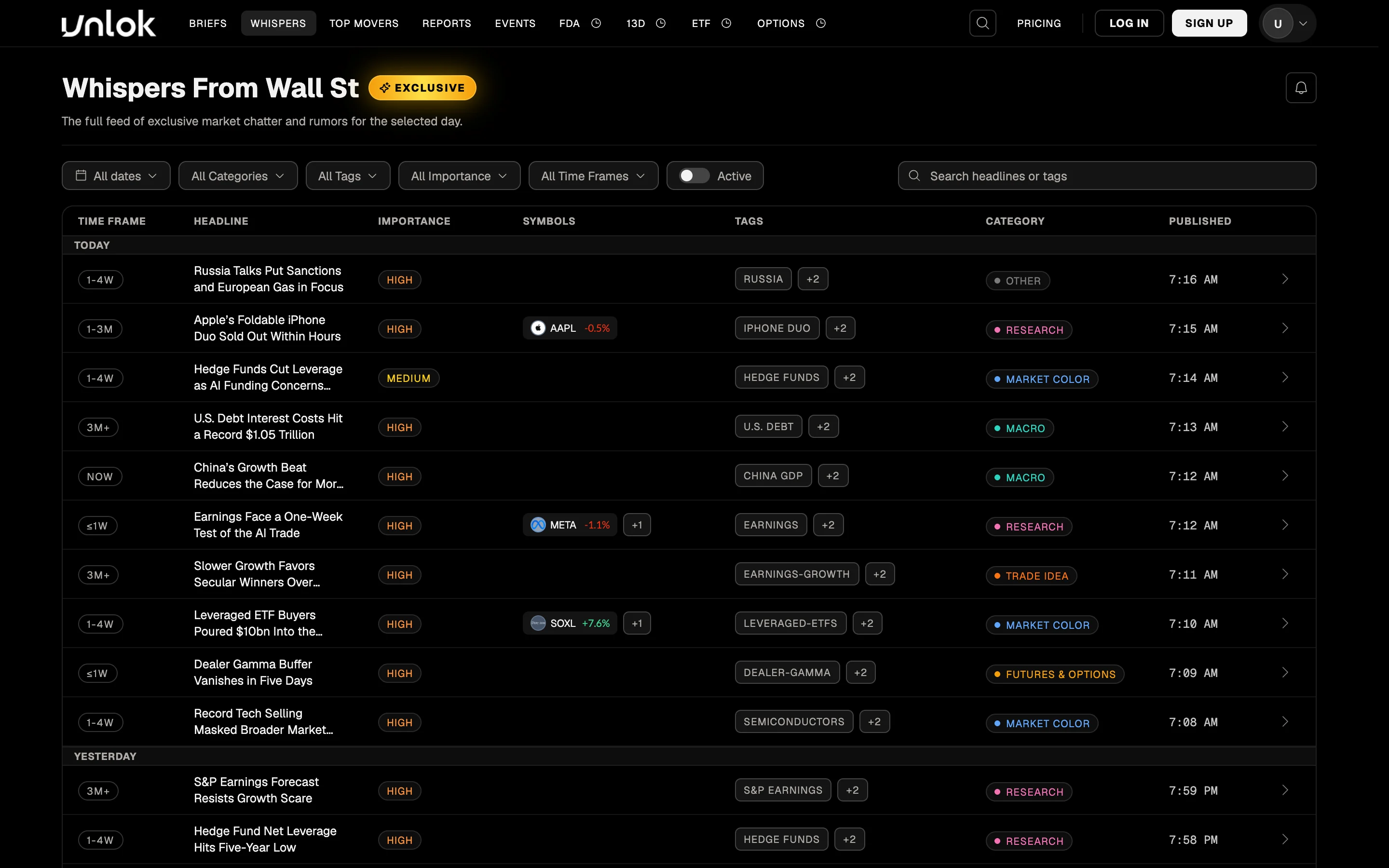Image resolution: width=1389 pixels, height=868 pixels.
Task: Click the EXCLUSIVE badge
Action: [x=422, y=88]
